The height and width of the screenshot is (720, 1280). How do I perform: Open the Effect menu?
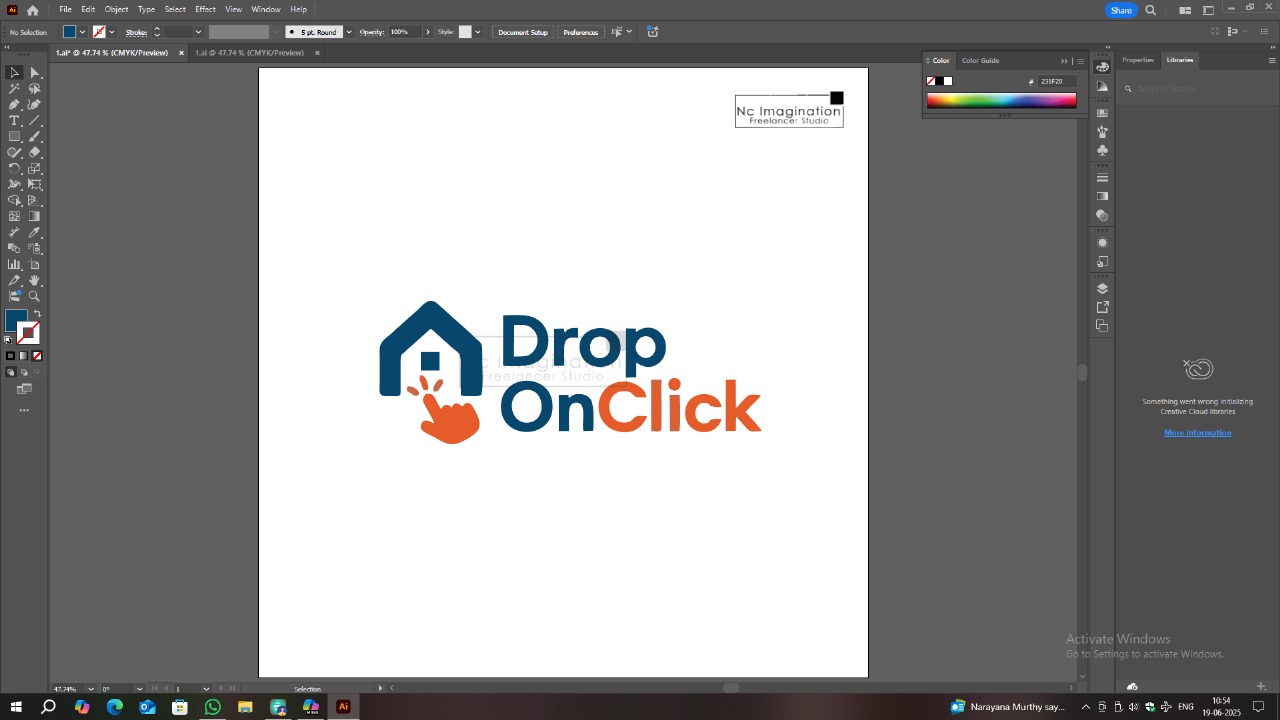[205, 9]
